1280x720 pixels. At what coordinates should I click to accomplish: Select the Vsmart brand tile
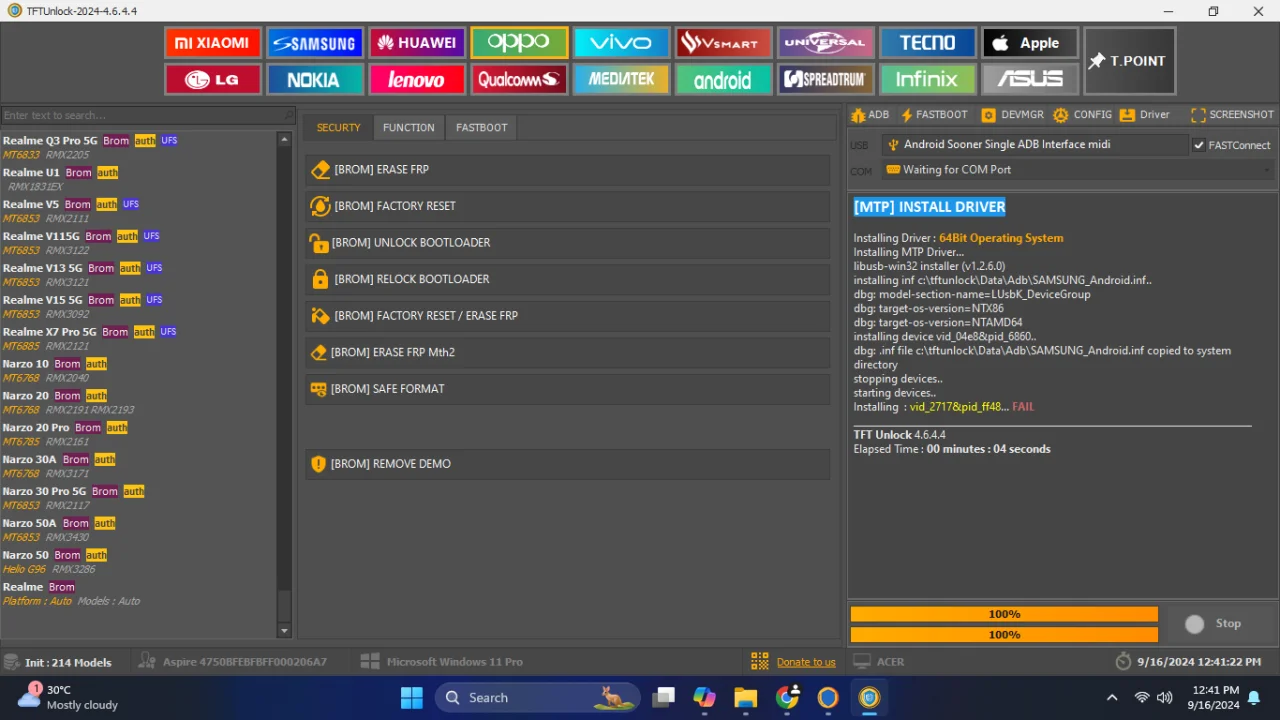click(723, 43)
